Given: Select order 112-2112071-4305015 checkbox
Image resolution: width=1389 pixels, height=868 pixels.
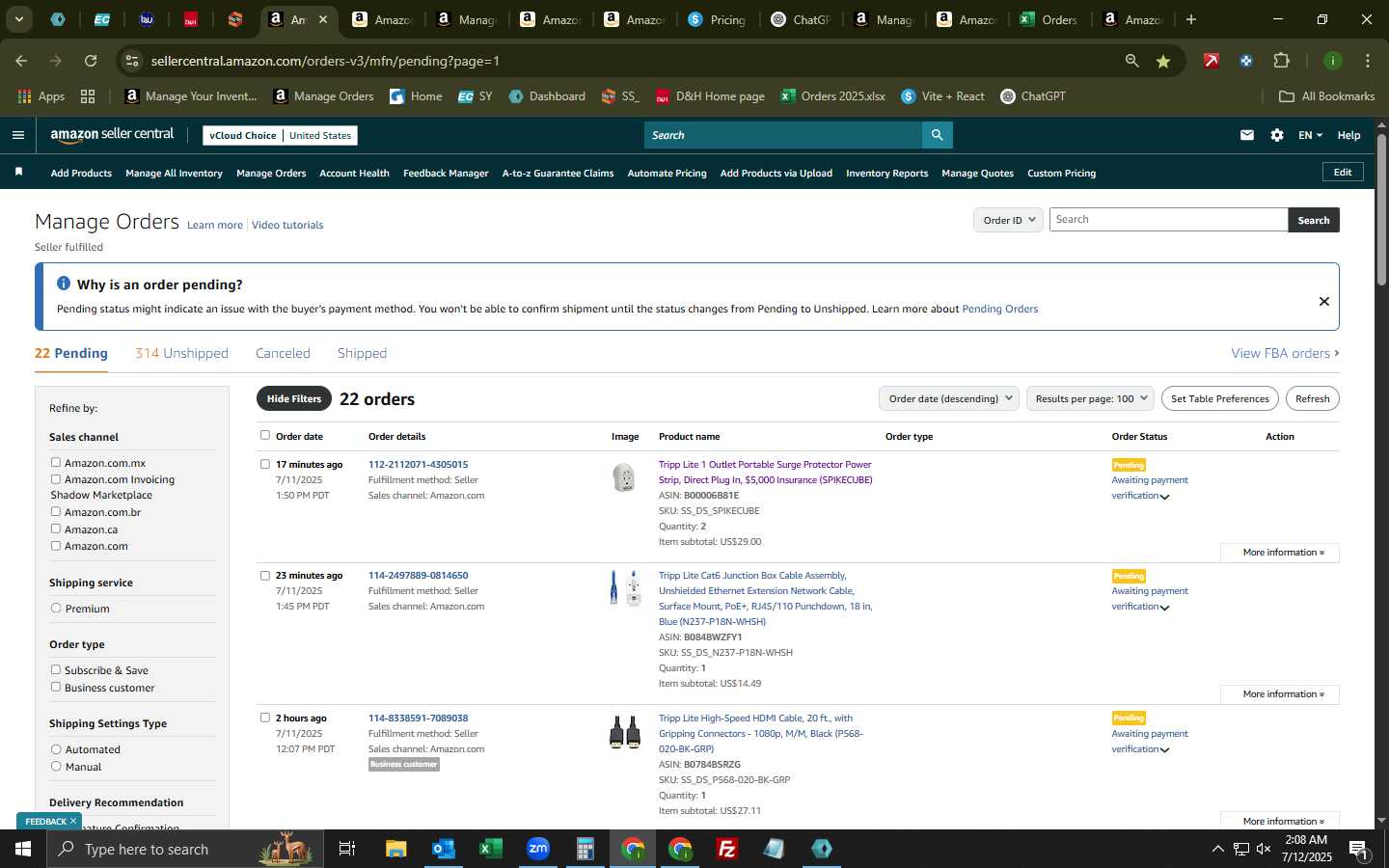Looking at the screenshot, I should coord(265,464).
